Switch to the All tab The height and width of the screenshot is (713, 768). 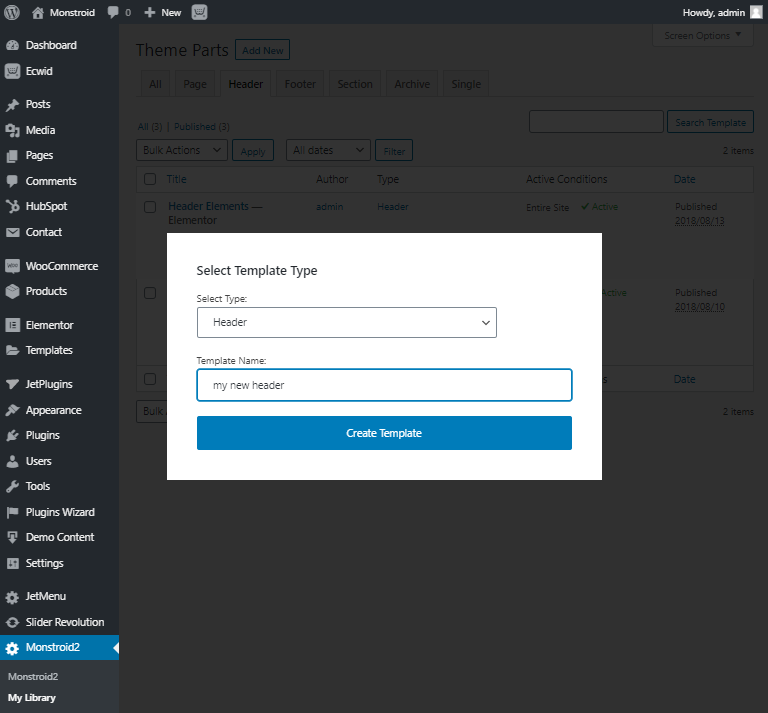[x=155, y=84]
